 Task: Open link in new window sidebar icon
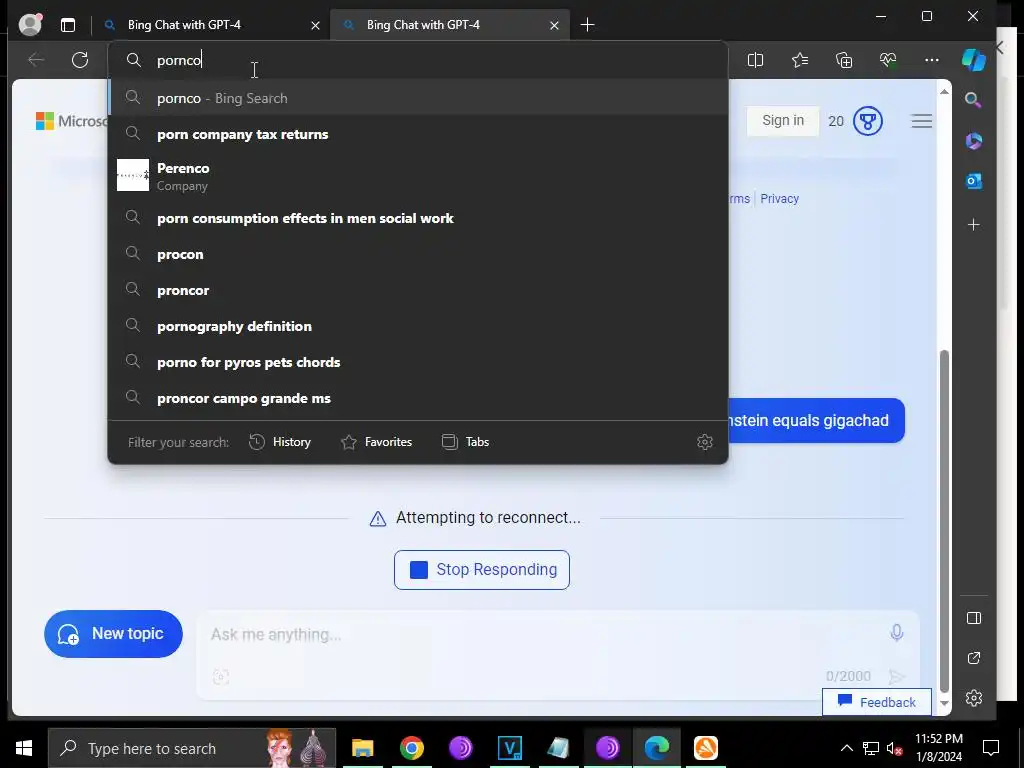tap(973, 658)
